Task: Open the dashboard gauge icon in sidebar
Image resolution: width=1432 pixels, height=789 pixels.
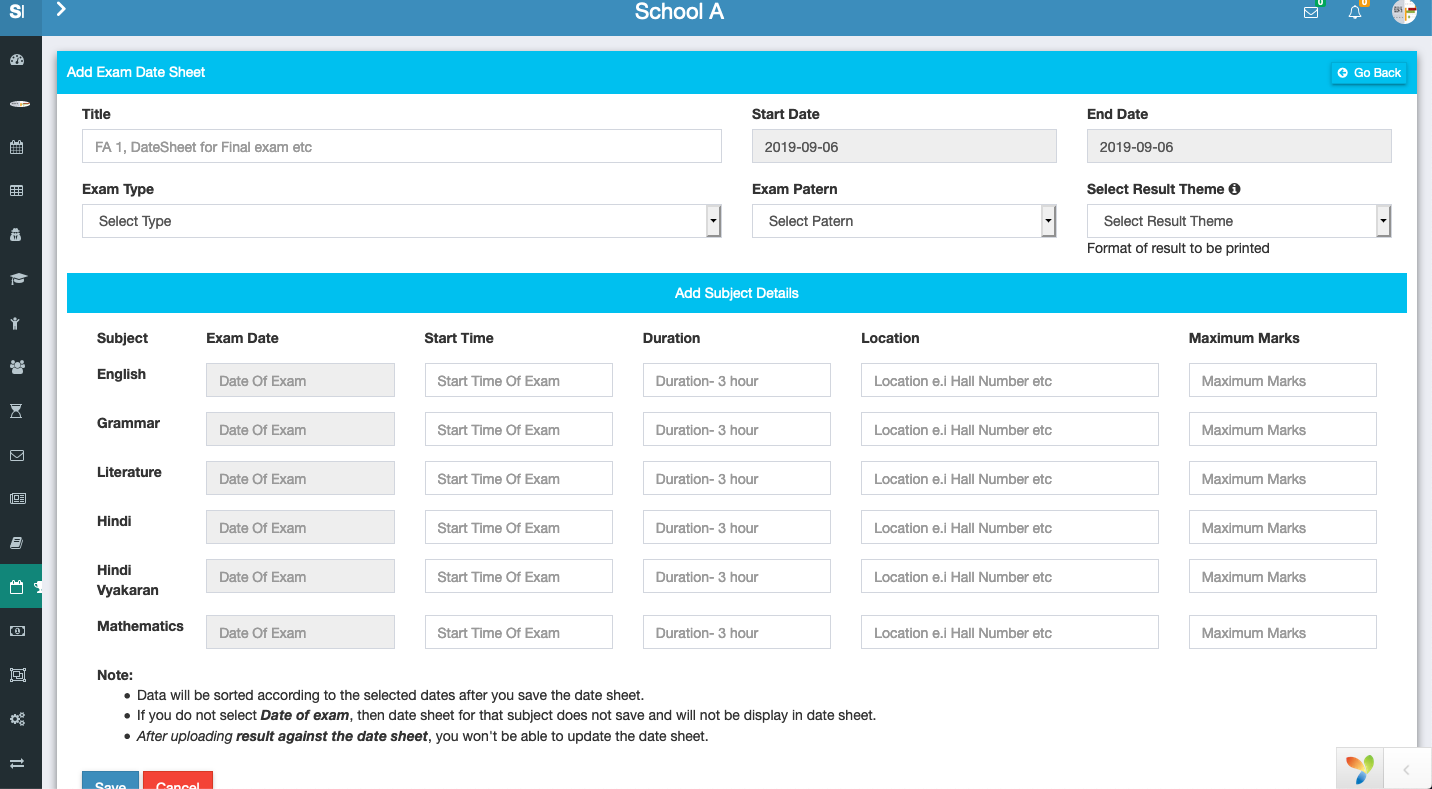Action: (x=17, y=60)
